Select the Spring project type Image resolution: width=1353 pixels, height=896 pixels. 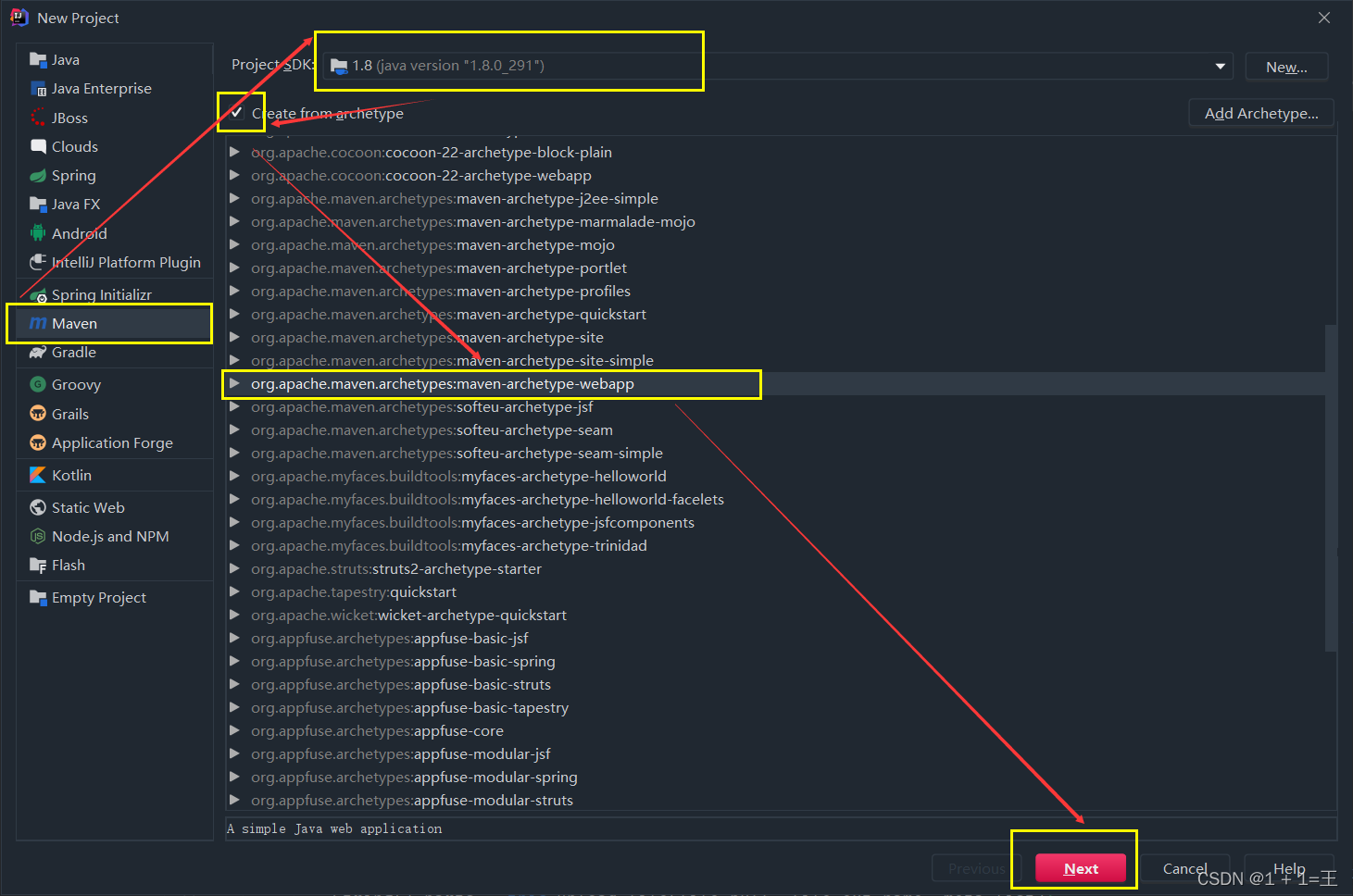coord(115,176)
